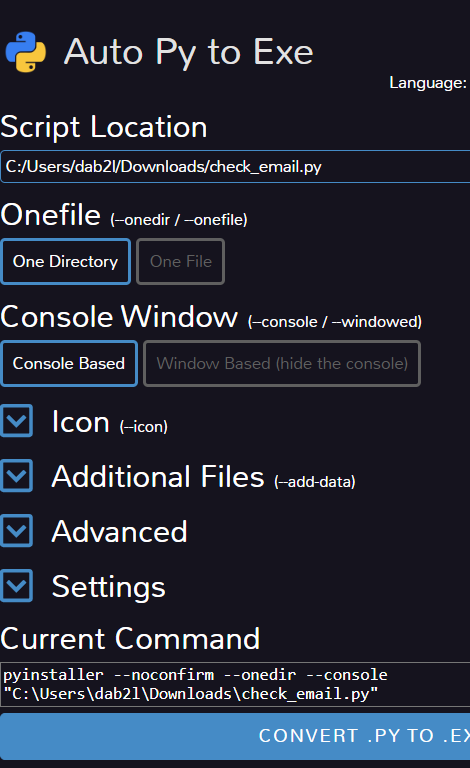The image size is (470, 768).
Task: Choose Console Based mode
Action: pyautogui.click(x=69, y=363)
